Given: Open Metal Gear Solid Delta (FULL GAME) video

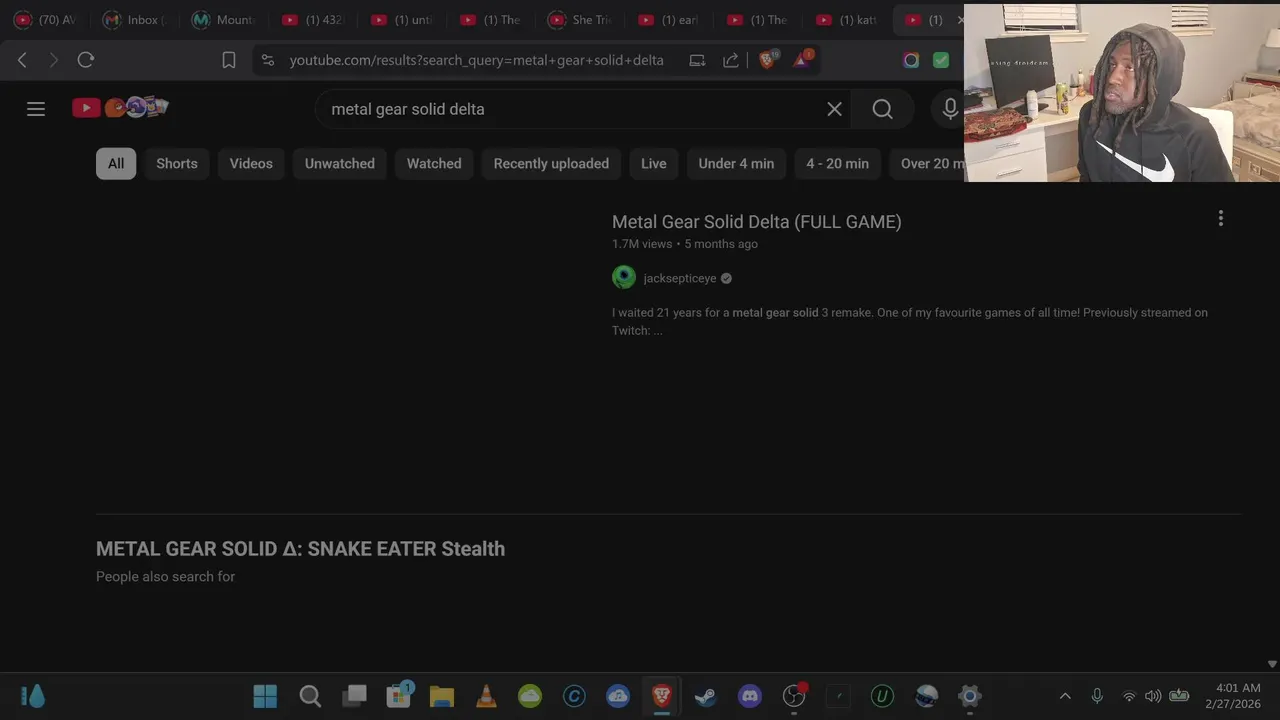Looking at the screenshot, I should pyautogui.click(x=757, y=222).
